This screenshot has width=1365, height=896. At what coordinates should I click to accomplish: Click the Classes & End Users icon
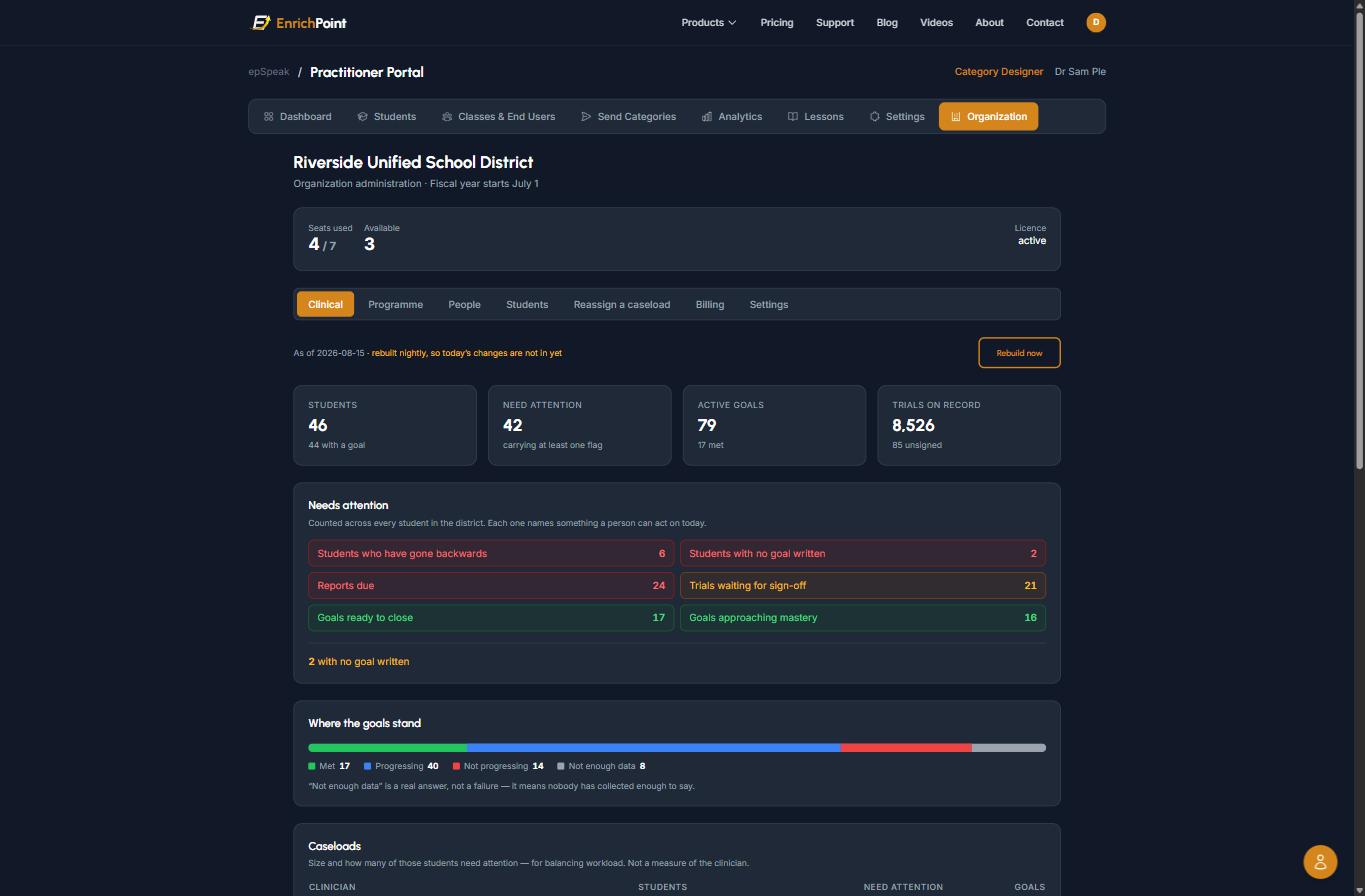click(447, 117)
